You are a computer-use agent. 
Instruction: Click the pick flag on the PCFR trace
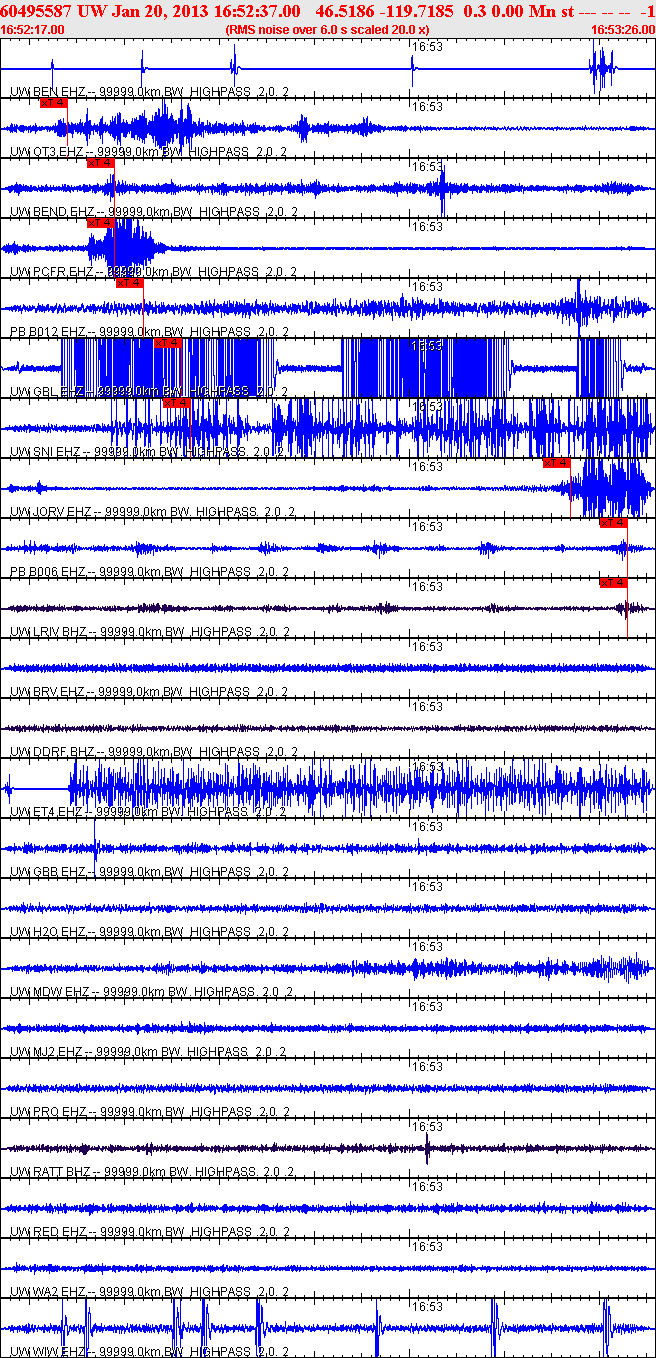point(101,223)
